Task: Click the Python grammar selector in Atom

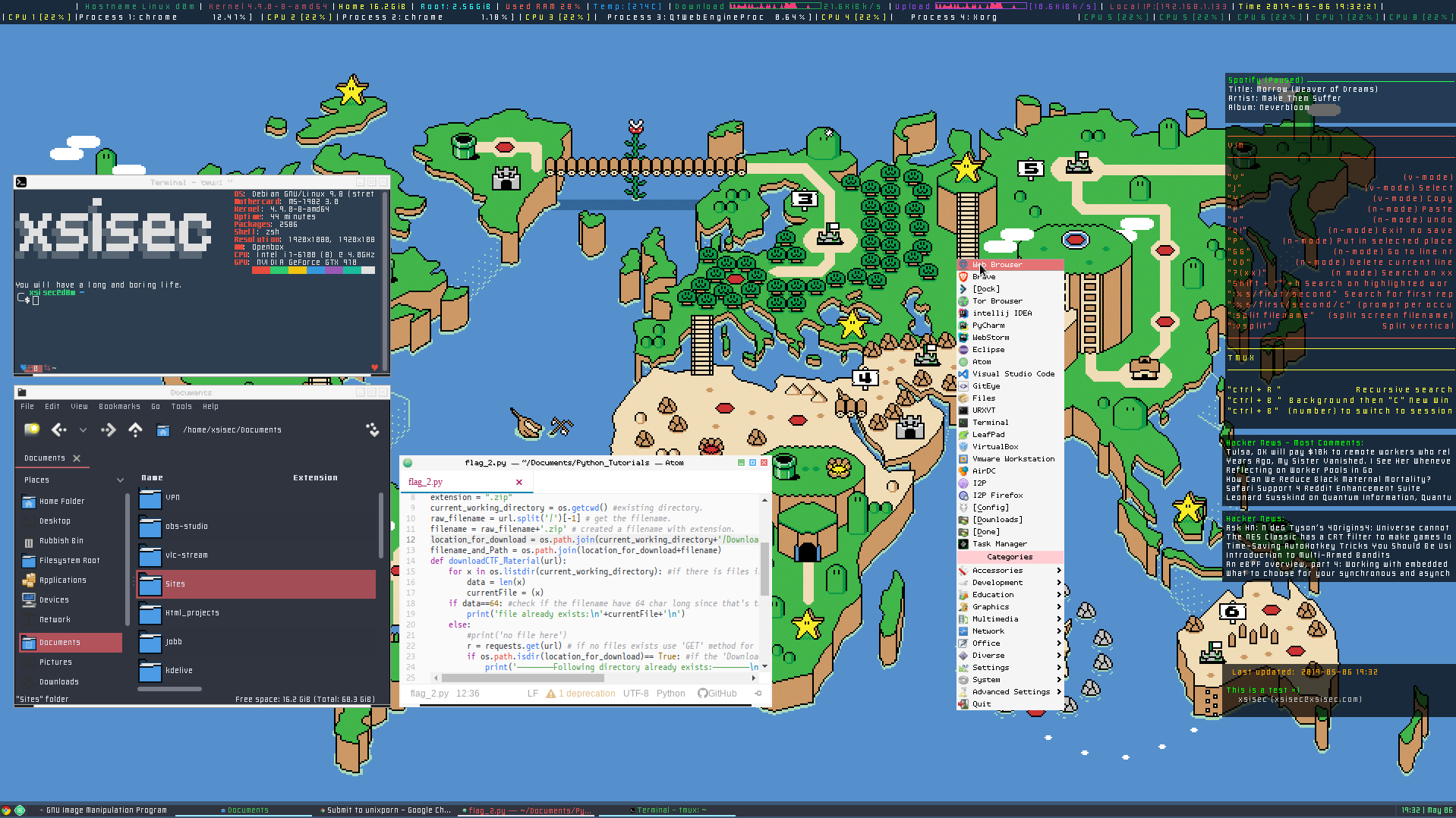Action: (670, 694)
